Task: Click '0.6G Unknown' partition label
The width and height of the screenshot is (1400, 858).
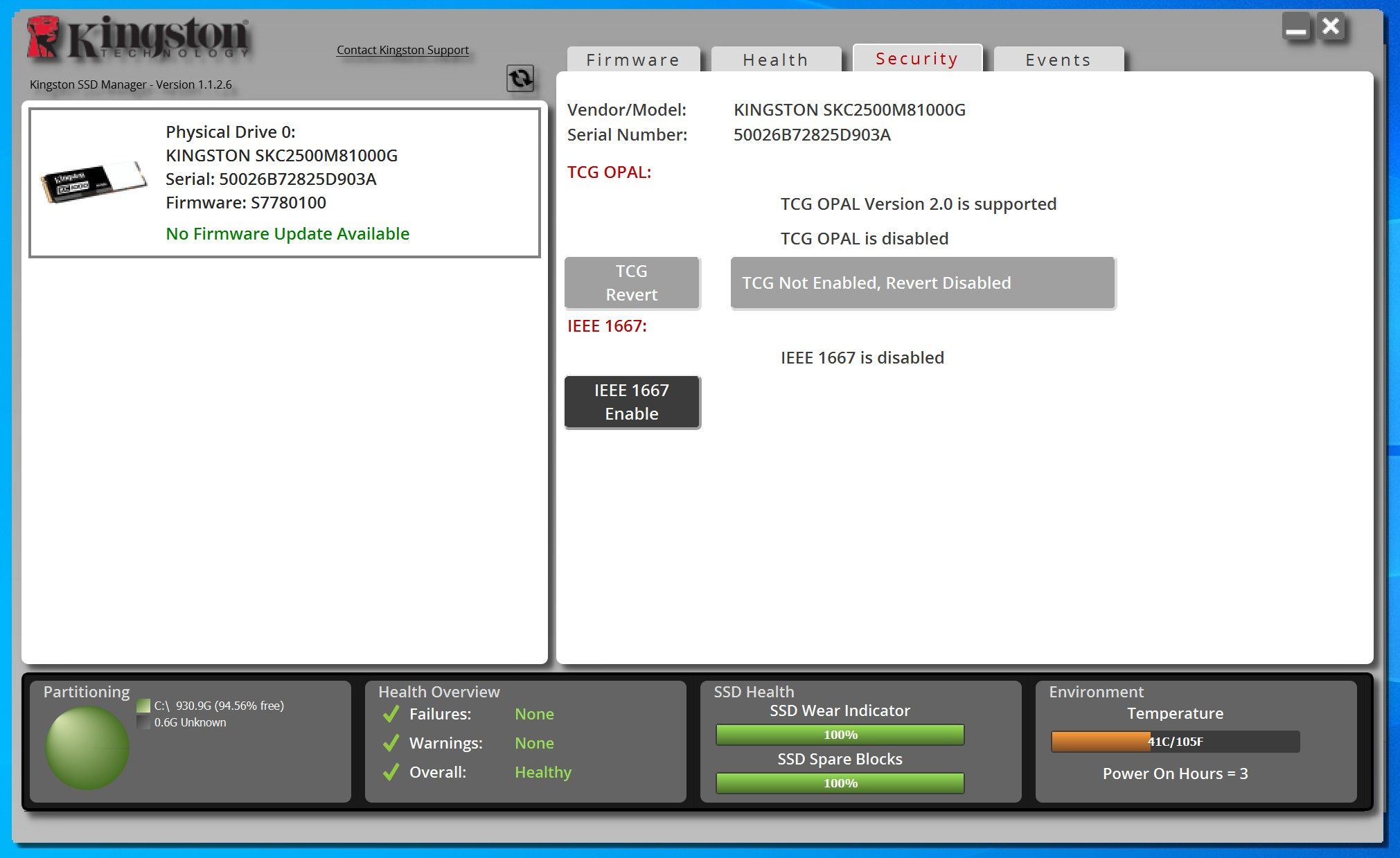Action: coord(190,722)
